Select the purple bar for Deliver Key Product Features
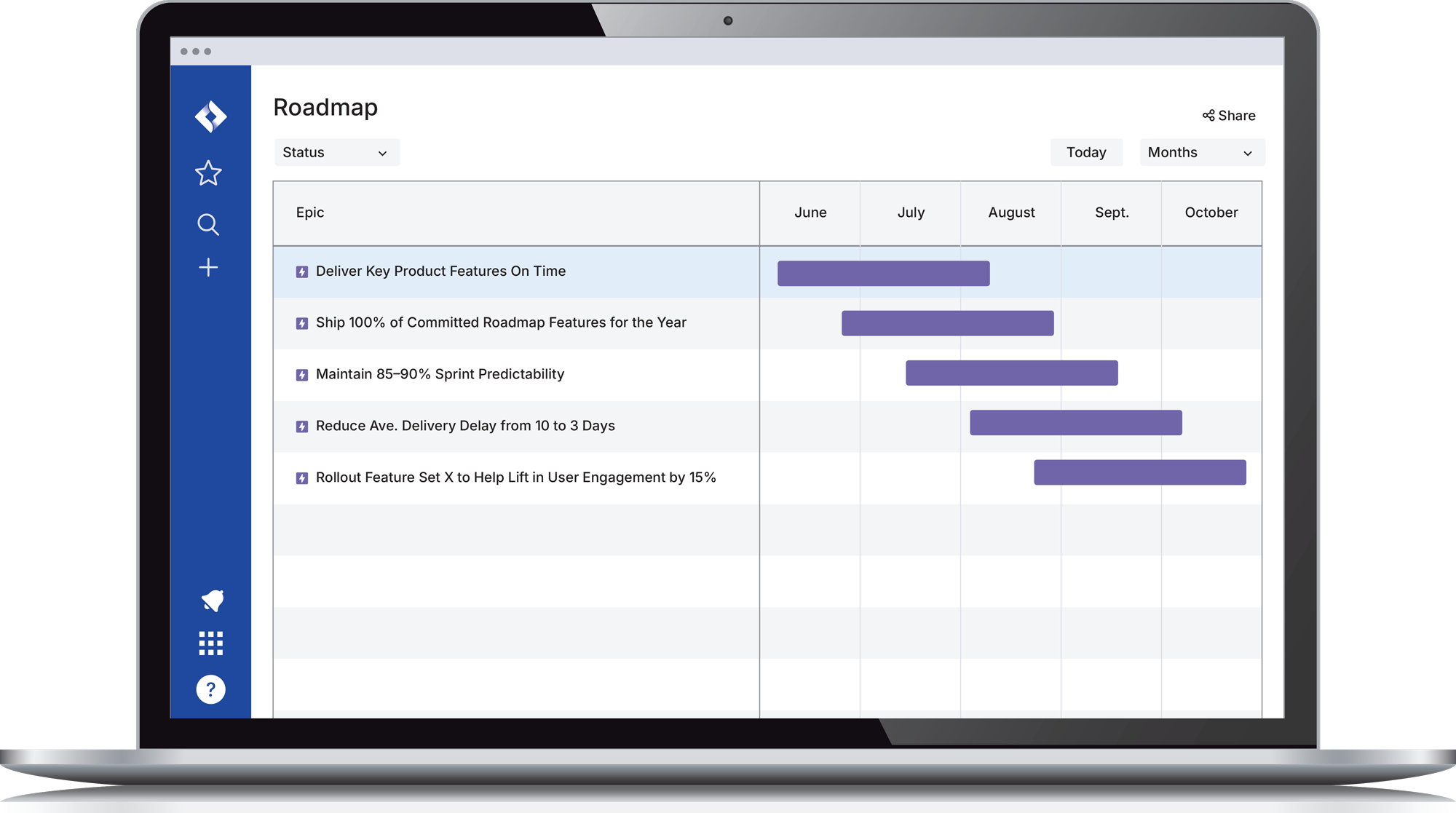Viewport: 1456px width, 813px height. [x=883, y=273]
